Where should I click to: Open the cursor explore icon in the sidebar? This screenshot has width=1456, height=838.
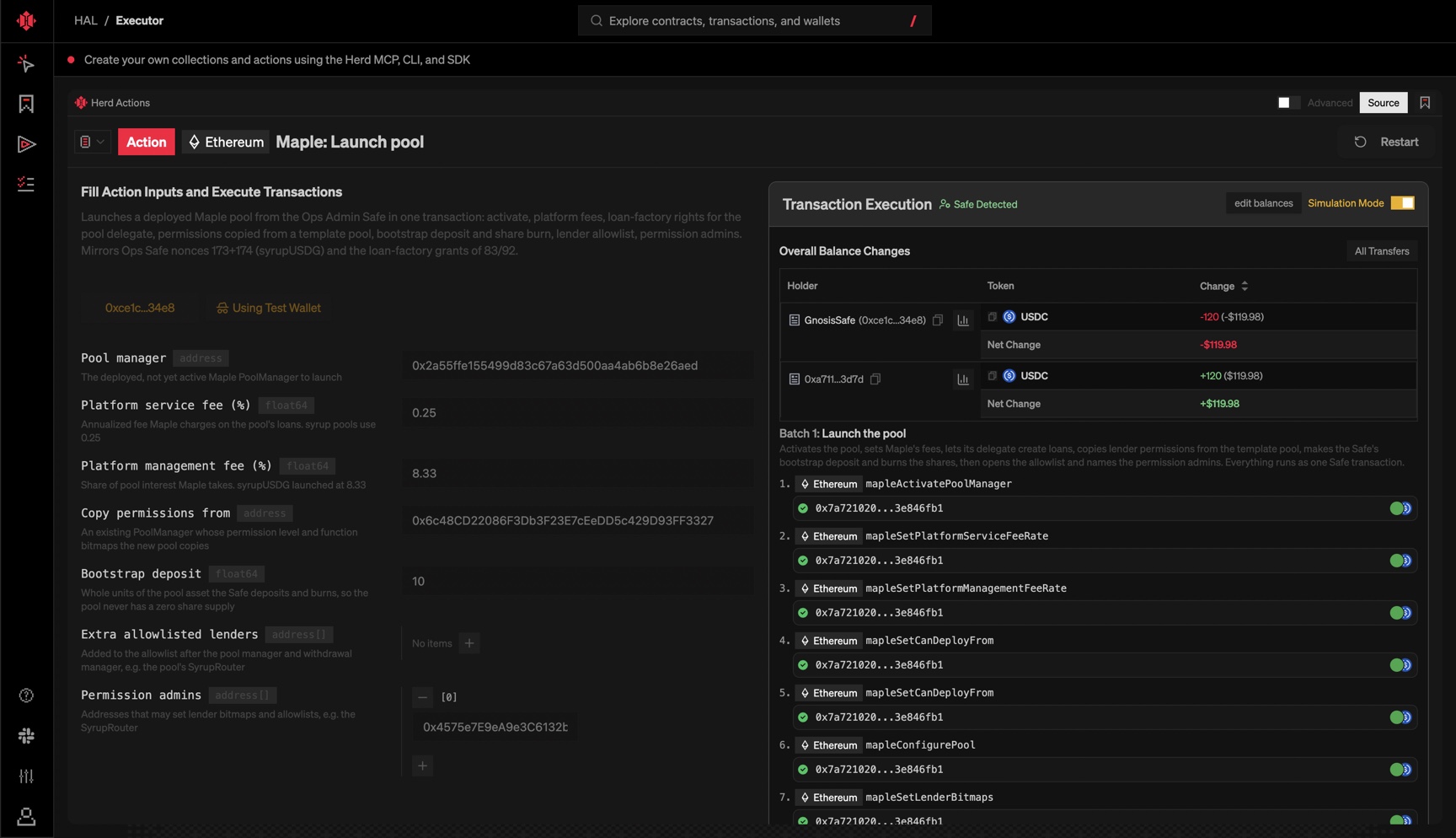(x=26, y=63)
